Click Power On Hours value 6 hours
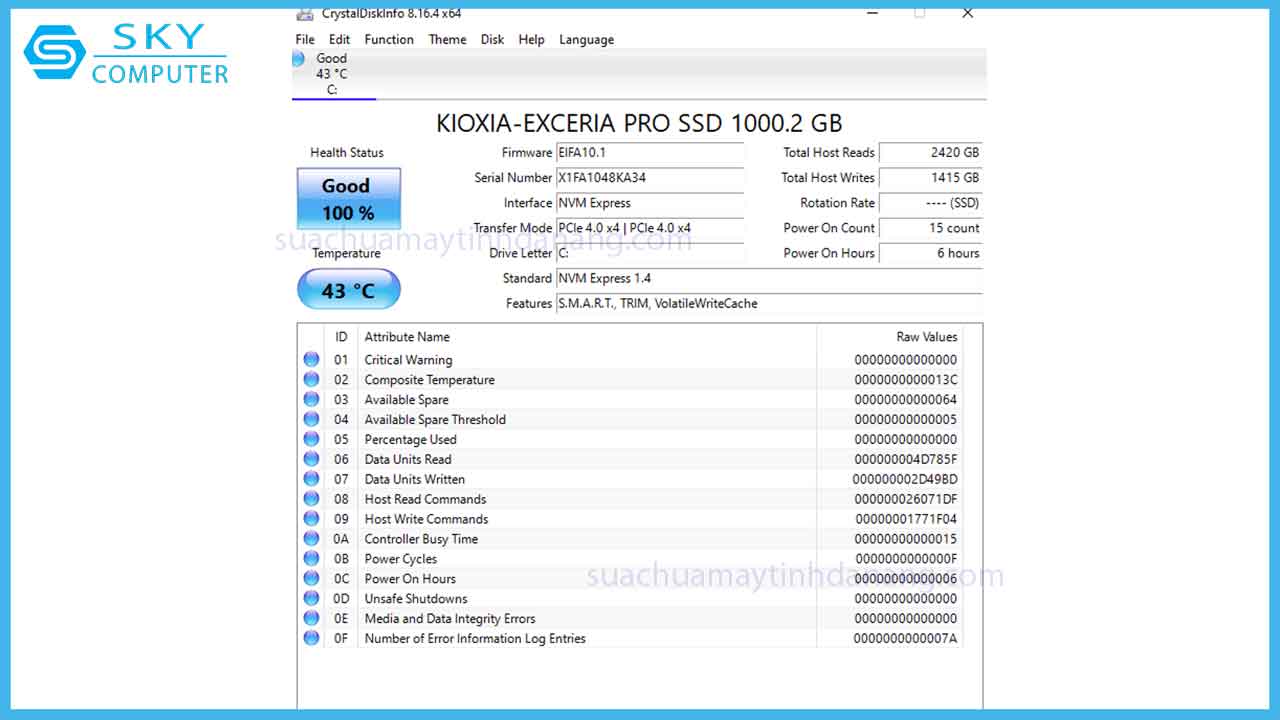 point(930,253)
